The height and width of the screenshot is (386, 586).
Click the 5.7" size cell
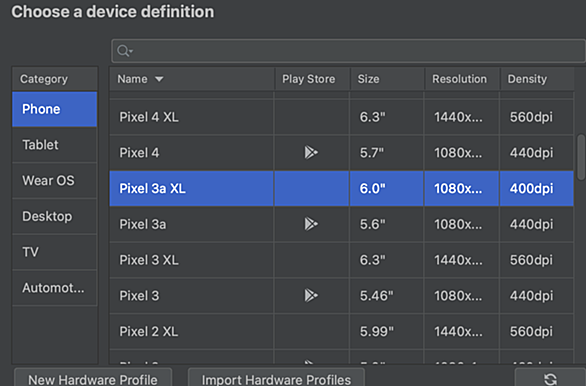tap(386, 153)
